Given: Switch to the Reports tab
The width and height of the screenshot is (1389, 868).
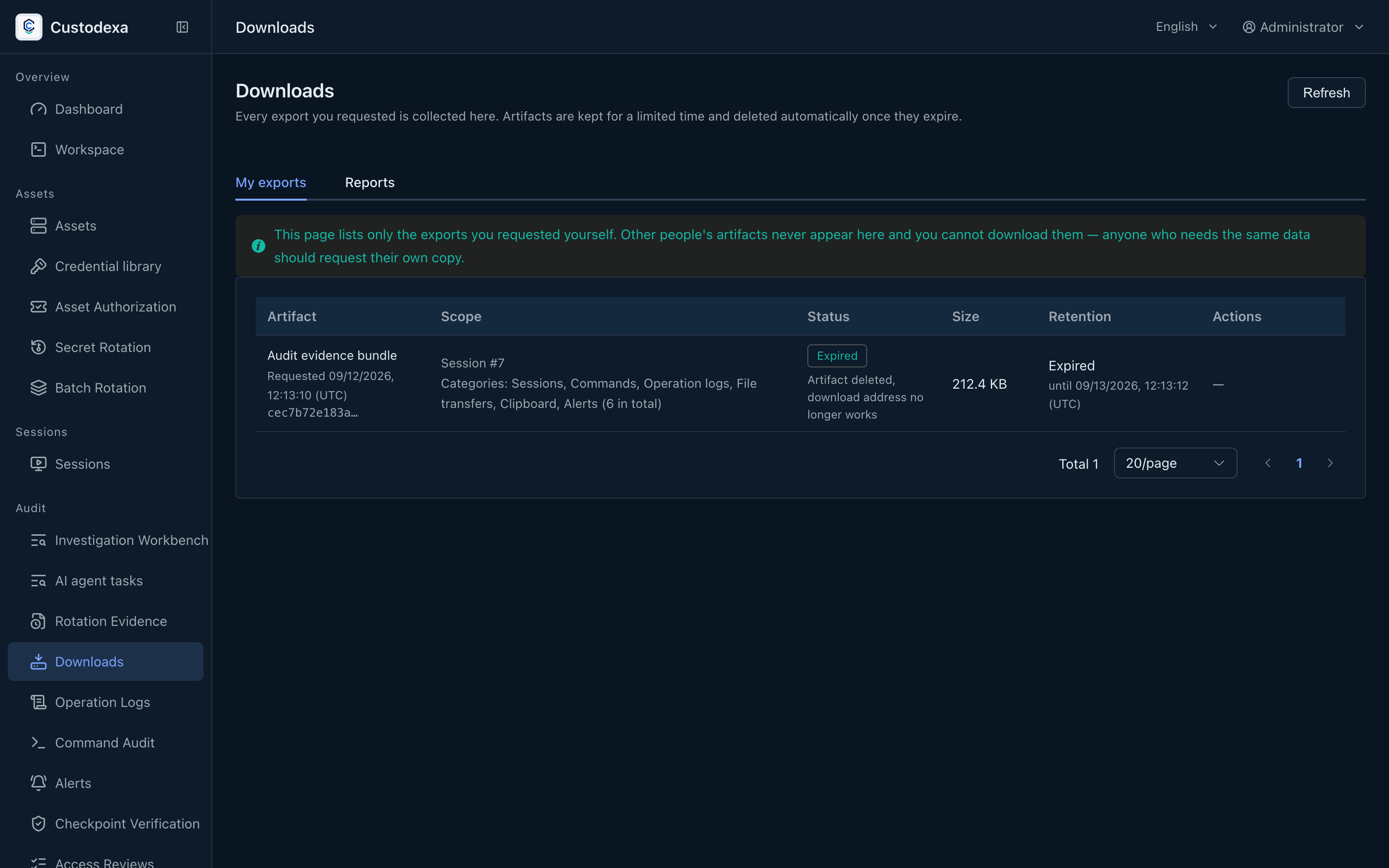Looking at the screenshot, I should click(x=369, y=183).
